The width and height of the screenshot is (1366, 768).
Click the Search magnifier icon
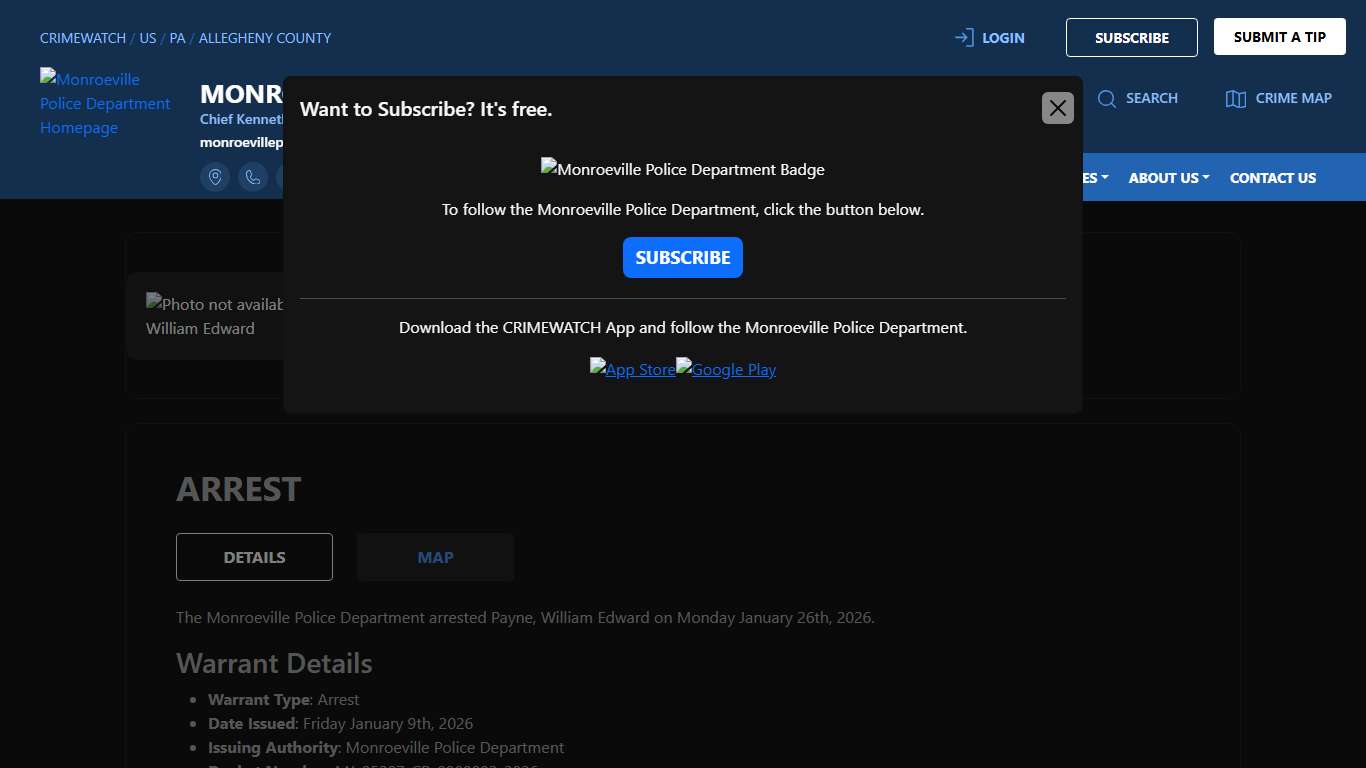coord(1107,98)
